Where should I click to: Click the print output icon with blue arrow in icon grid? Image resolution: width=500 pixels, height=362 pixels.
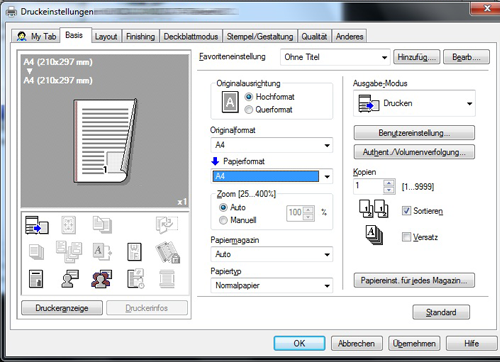pyautogui.click(x=37, y=225)
